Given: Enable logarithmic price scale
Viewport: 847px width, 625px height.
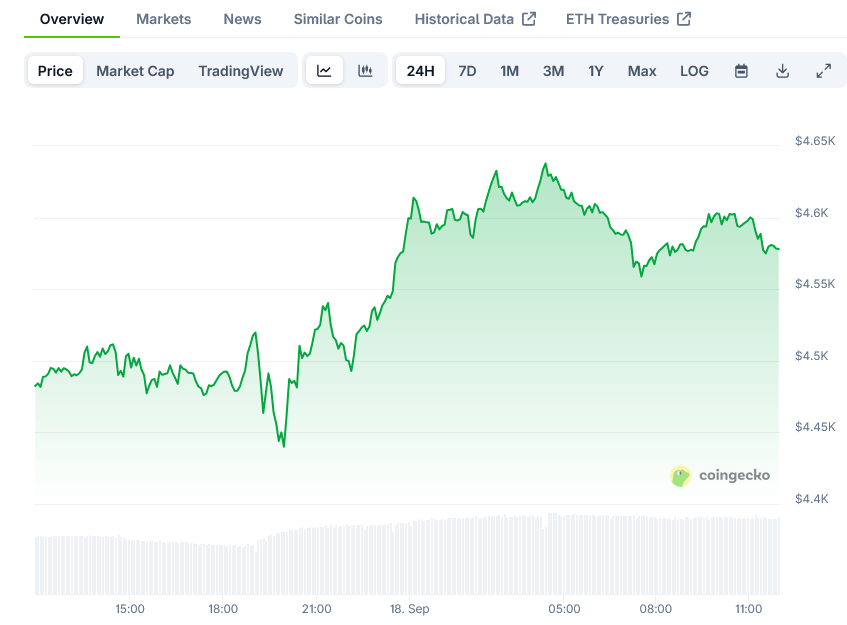Looking at the screenshot, I should [694, 70].
